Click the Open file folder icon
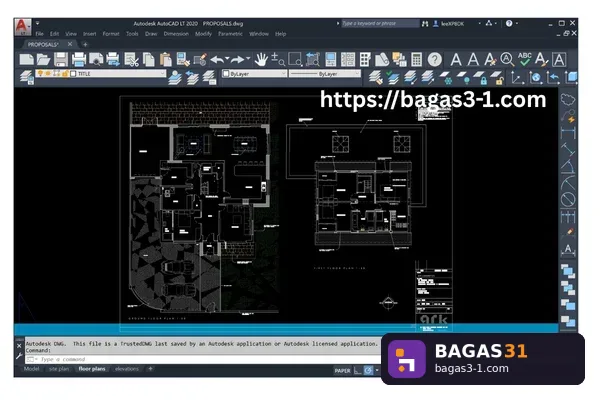 (43, 59)
